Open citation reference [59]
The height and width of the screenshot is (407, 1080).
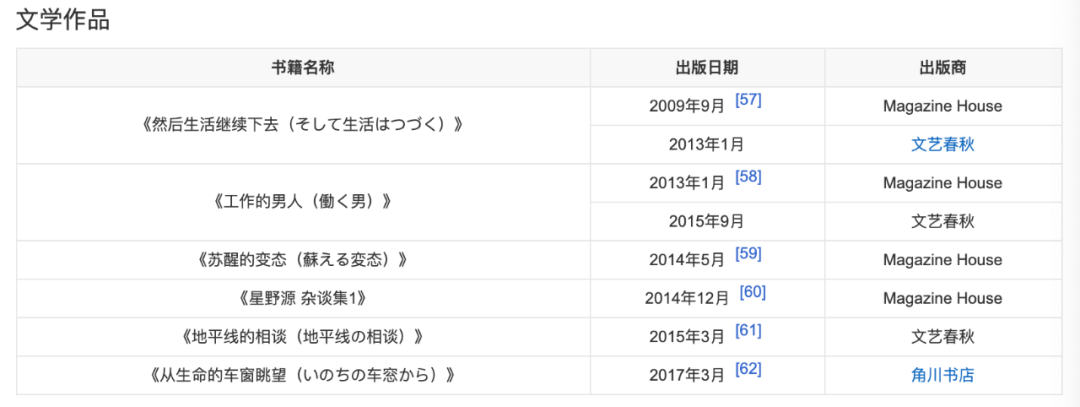[748, 254]
